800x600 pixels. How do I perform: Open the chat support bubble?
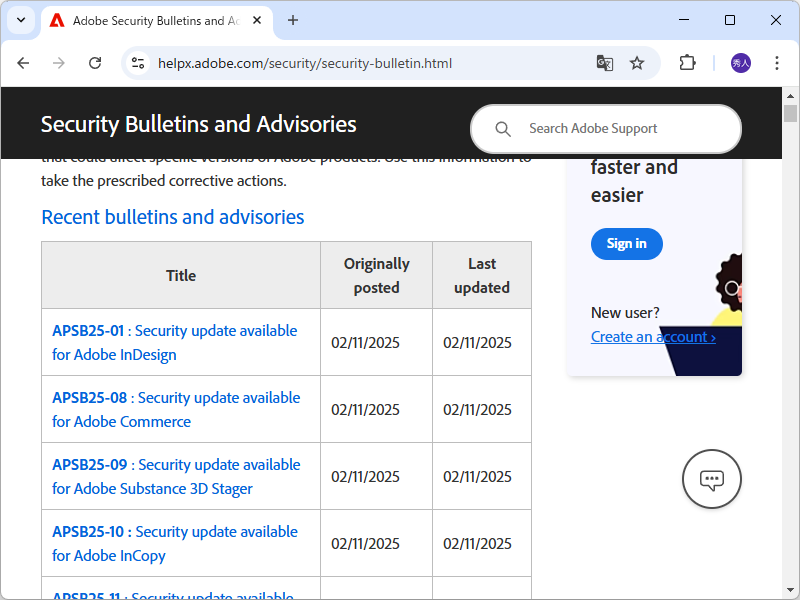711,479
